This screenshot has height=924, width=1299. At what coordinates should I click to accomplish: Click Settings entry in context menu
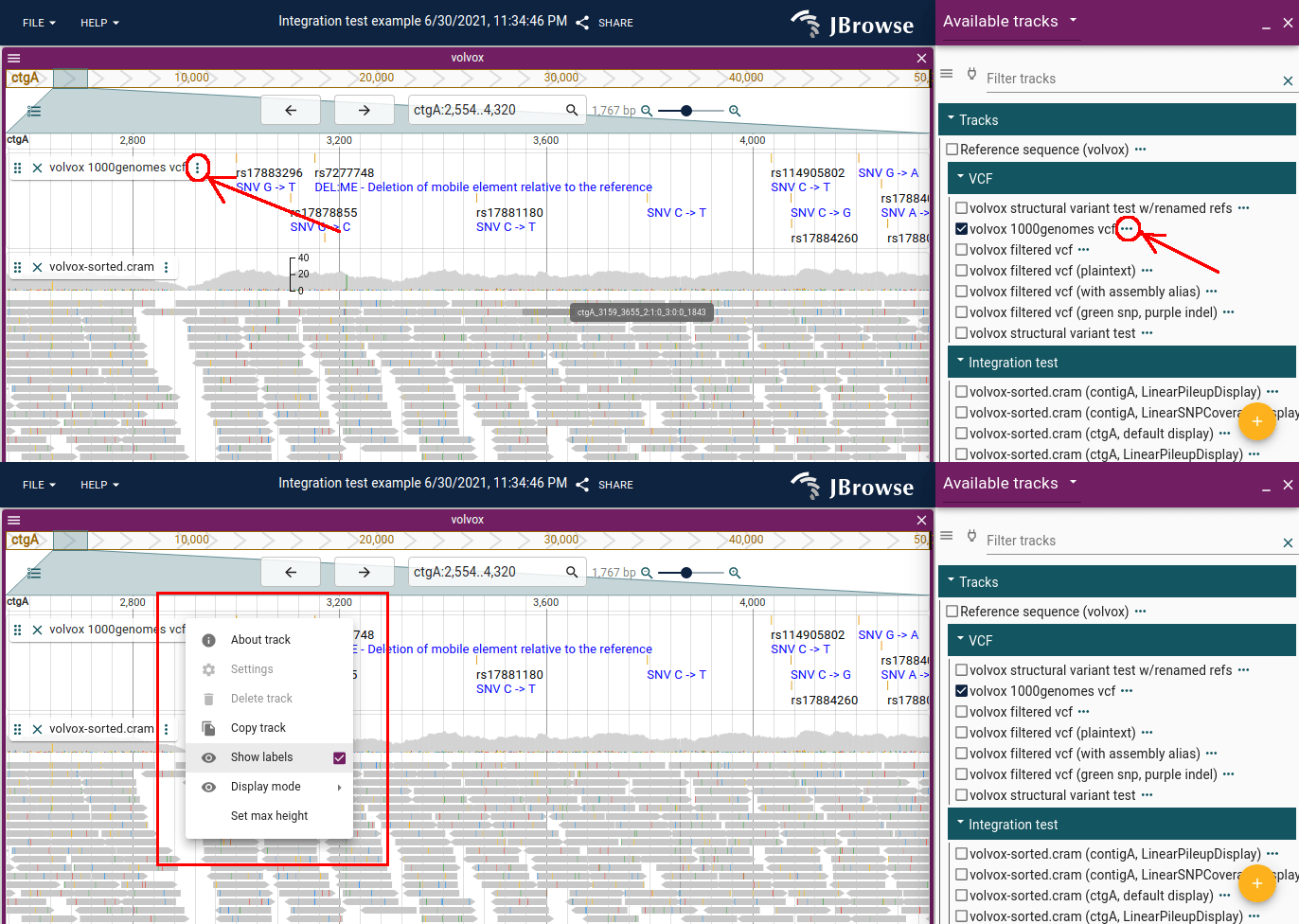pyautogui.click(x=269, y=669)
